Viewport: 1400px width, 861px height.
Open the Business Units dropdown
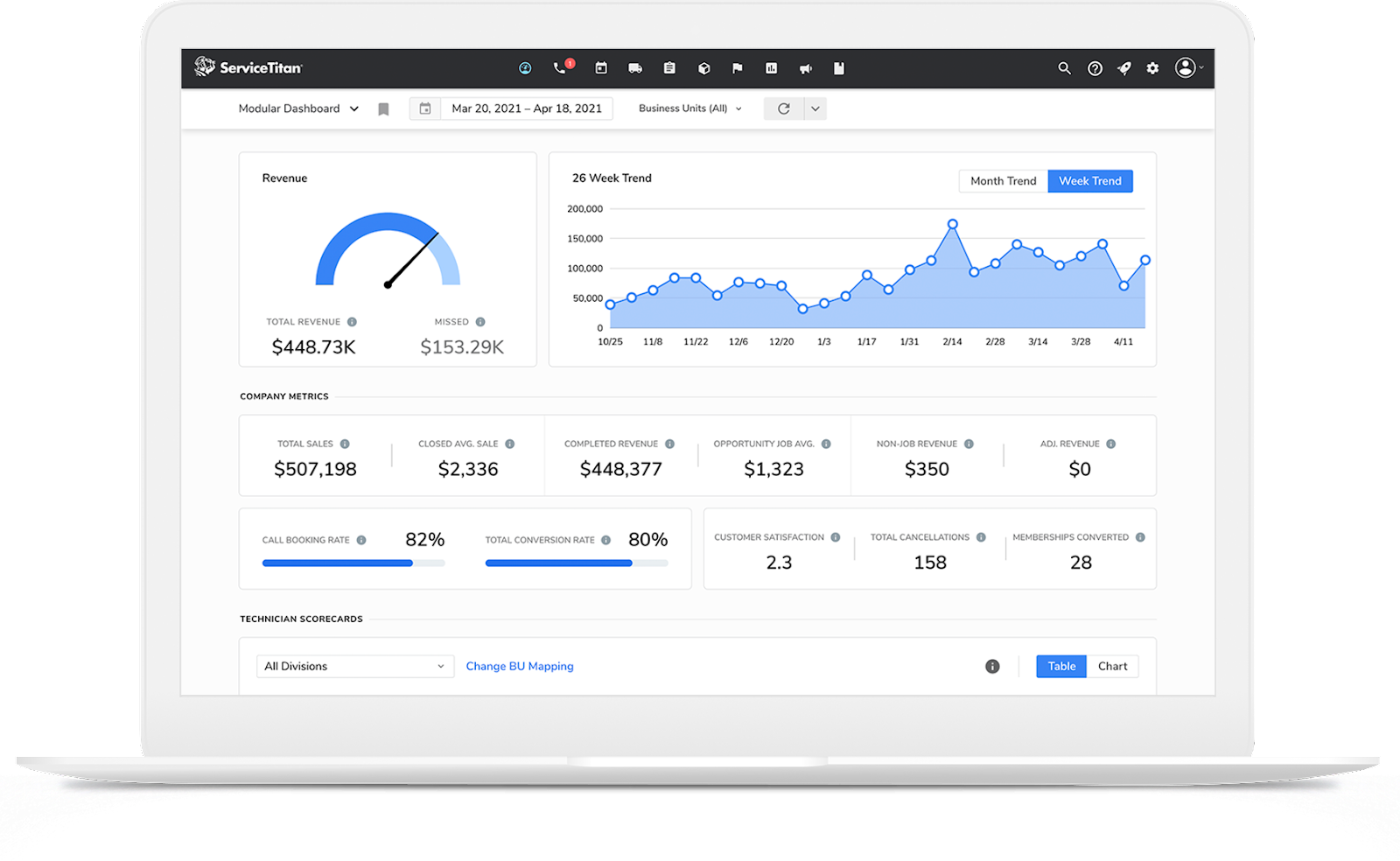coord(689,108)
